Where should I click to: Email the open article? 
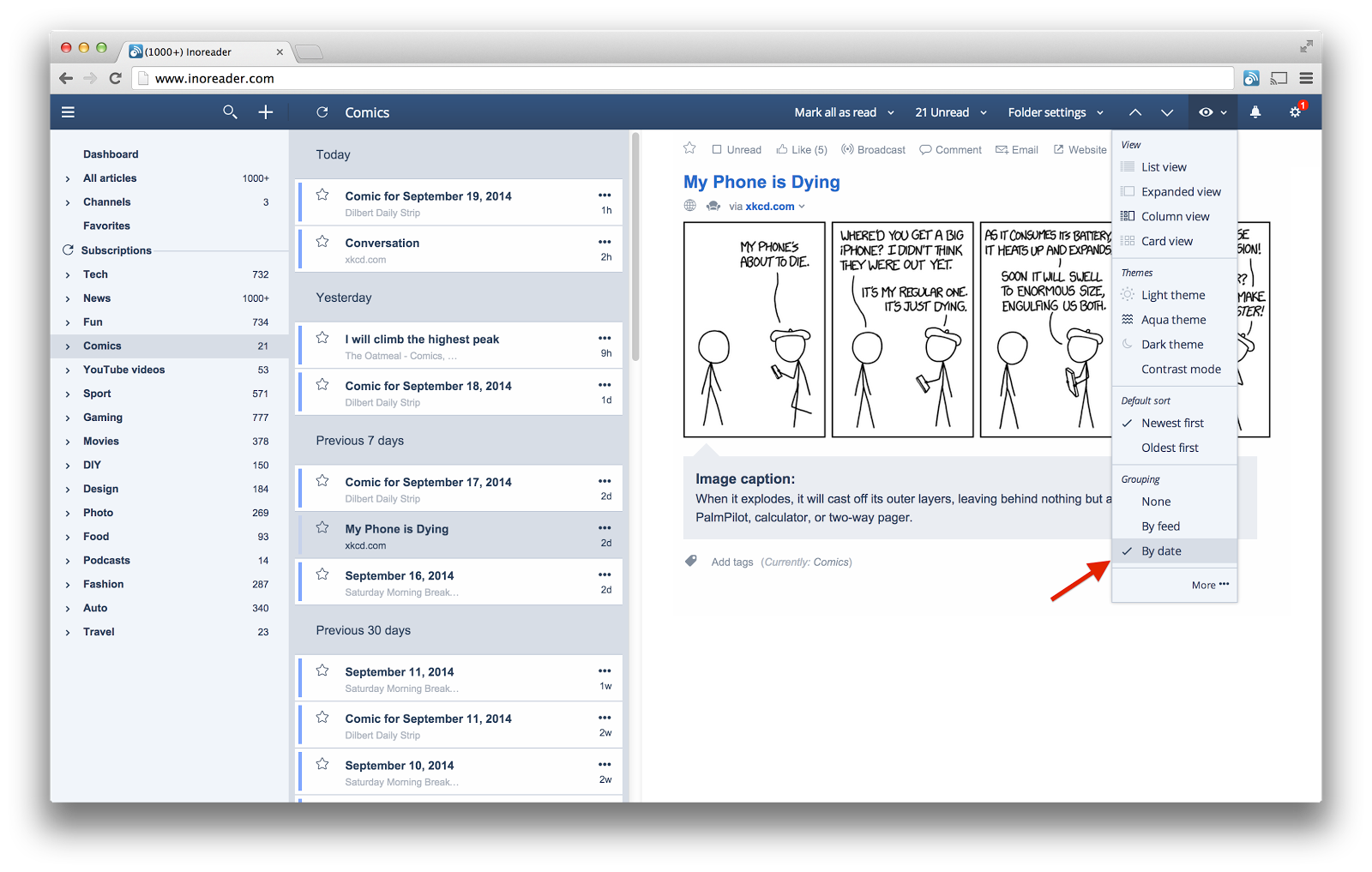point(1017,150)
